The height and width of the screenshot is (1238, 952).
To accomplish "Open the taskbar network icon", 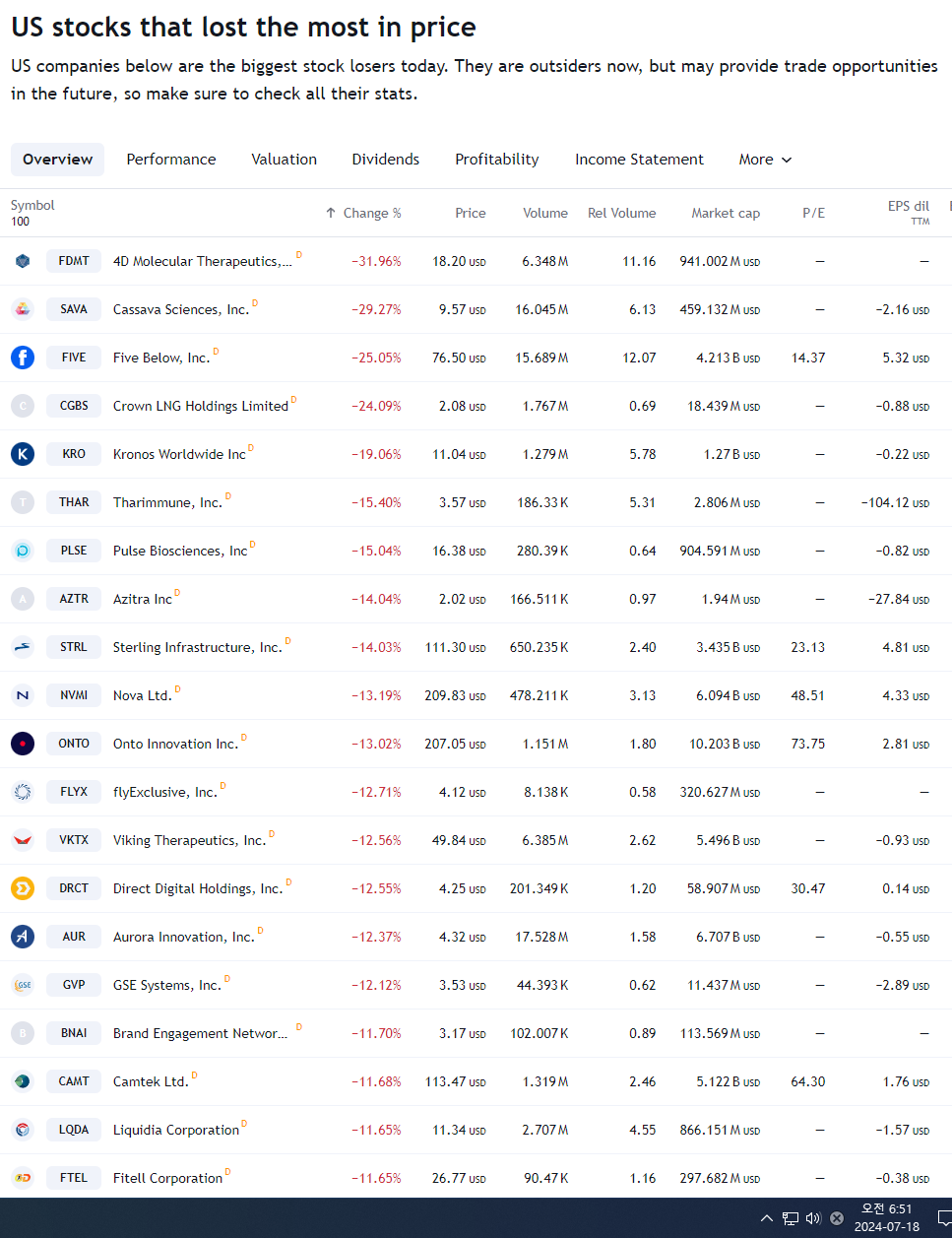I will (x=790, y=1218).
